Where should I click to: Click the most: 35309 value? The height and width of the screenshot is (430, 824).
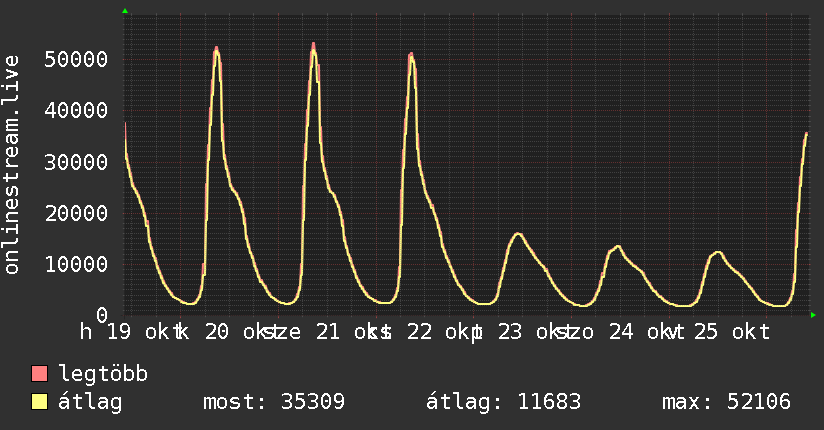274,402
